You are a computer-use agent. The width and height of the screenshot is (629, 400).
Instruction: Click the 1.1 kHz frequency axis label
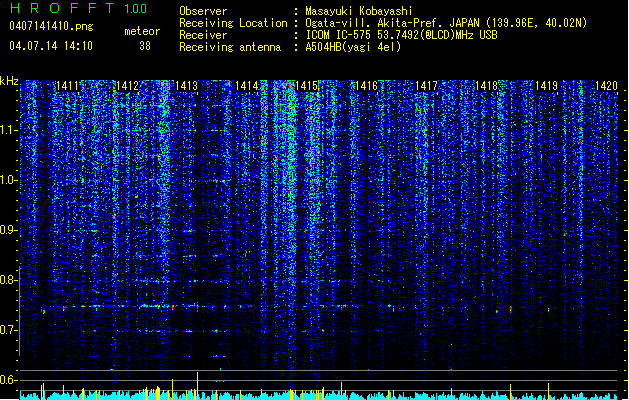9,130
